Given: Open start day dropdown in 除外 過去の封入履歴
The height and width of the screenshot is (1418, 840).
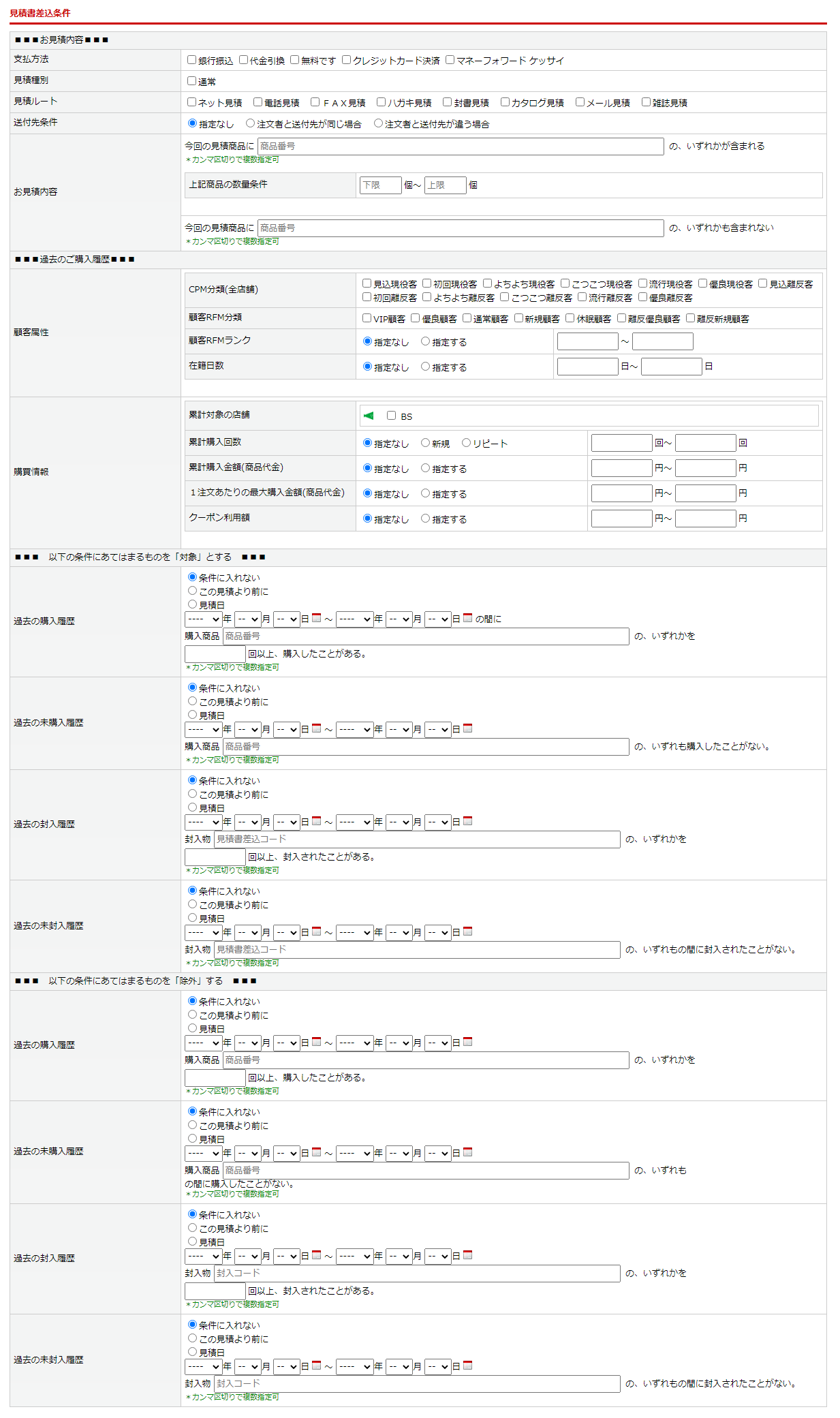Looking at the screenshot, I should [x=287, y=1257].
